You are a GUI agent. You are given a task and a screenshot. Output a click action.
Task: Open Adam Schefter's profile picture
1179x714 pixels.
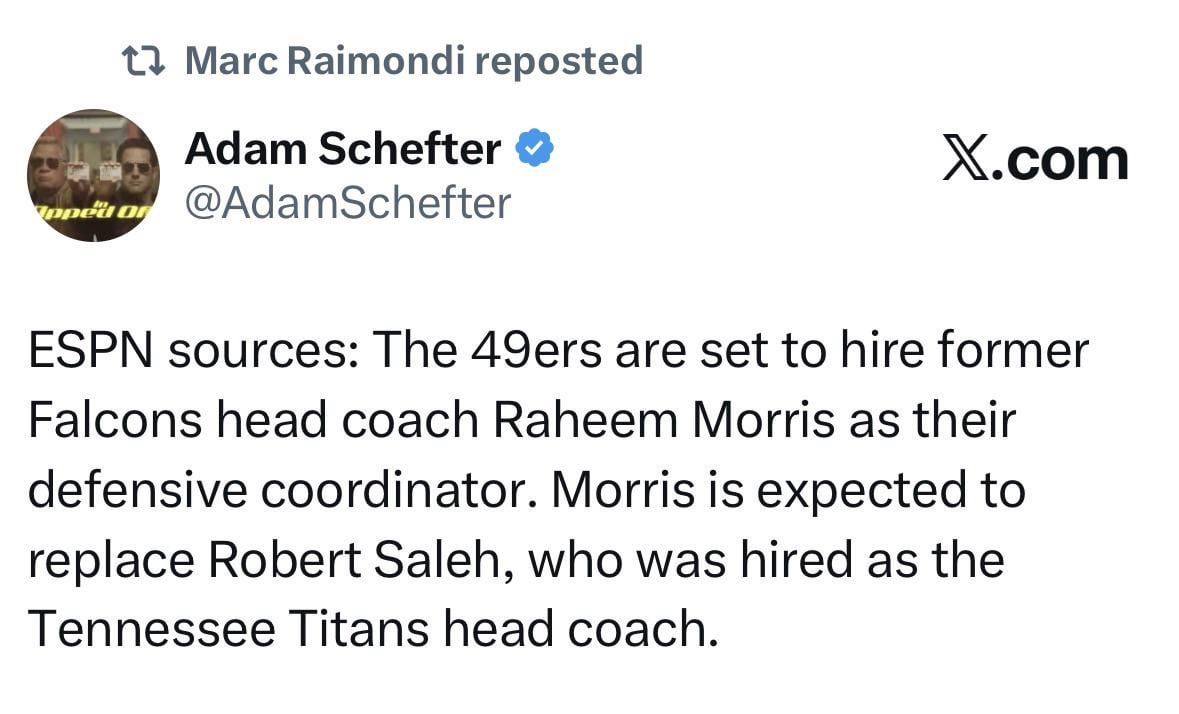pyautogui.click(x=93, y=175)
